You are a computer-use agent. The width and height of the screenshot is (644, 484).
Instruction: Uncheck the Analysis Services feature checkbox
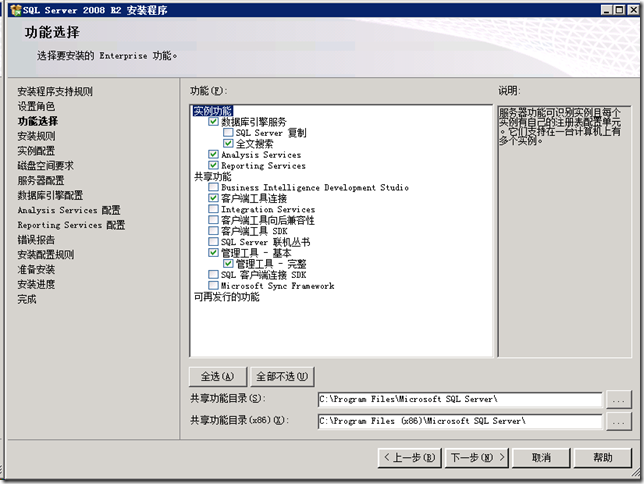pos(213,154)
